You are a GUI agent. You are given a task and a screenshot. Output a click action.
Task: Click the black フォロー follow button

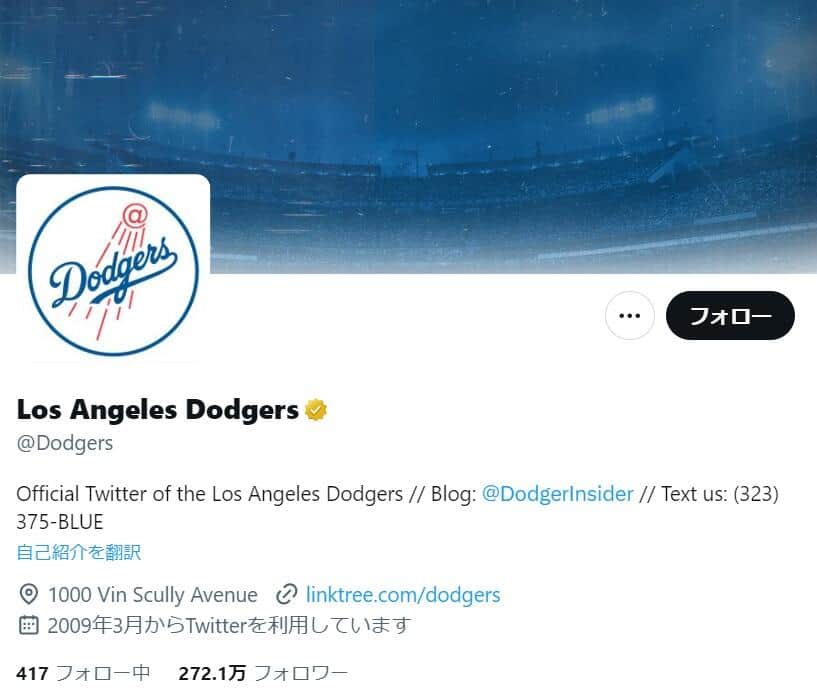[730, 315]
